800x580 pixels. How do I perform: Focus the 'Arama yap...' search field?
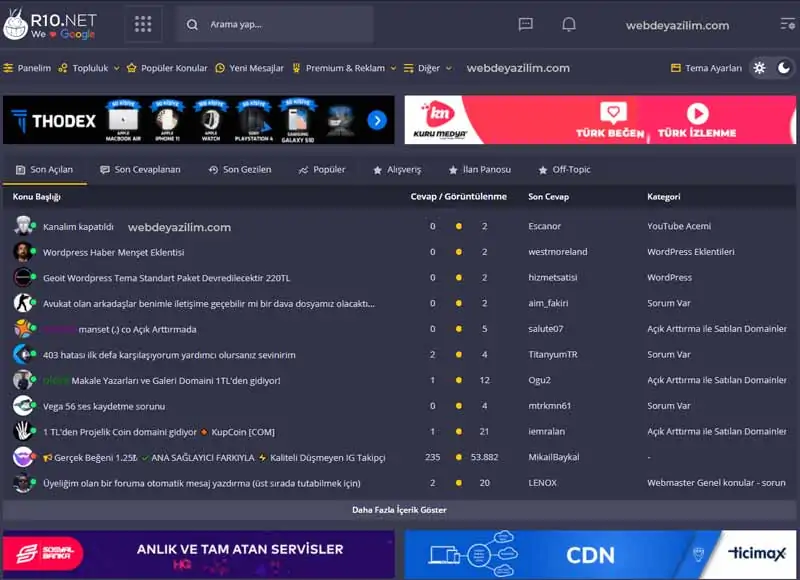(275, 24)
